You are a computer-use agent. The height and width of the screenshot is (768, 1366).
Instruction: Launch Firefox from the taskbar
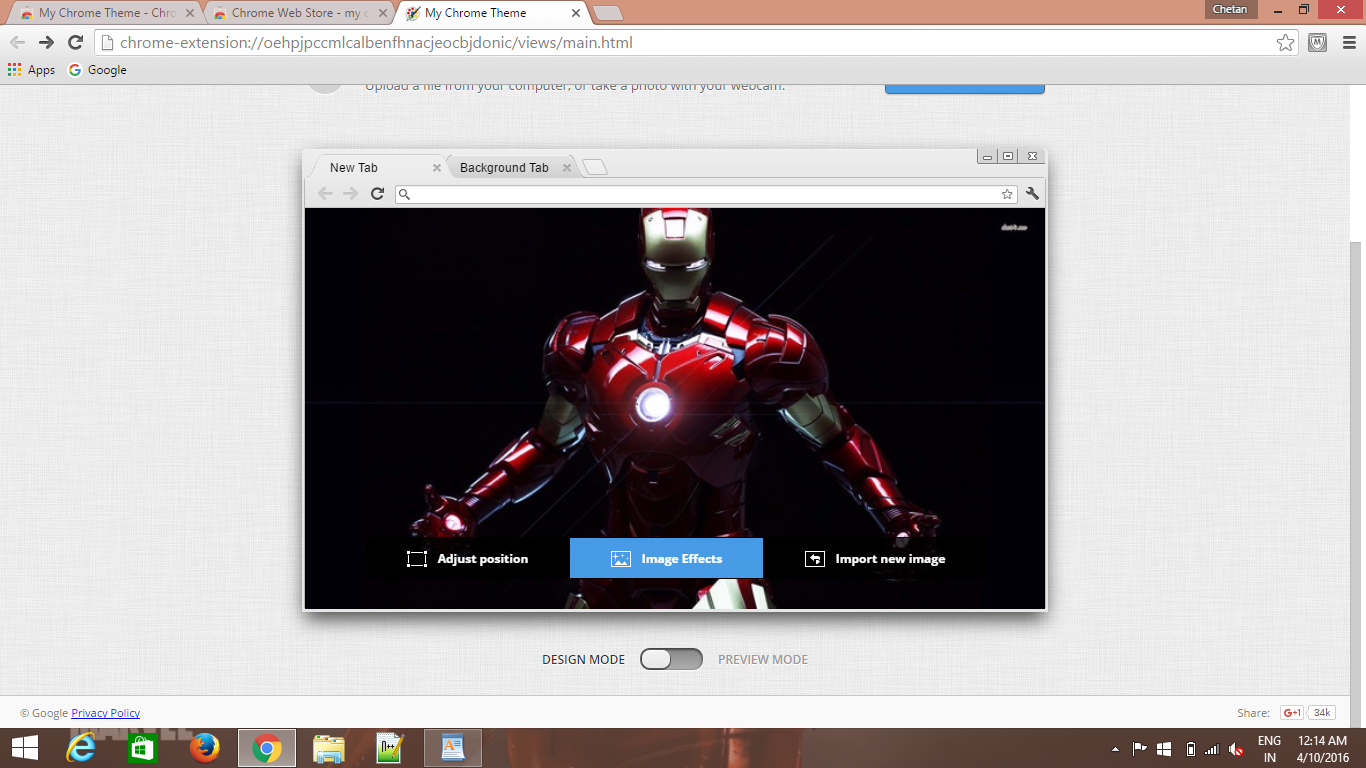point(205,748)
